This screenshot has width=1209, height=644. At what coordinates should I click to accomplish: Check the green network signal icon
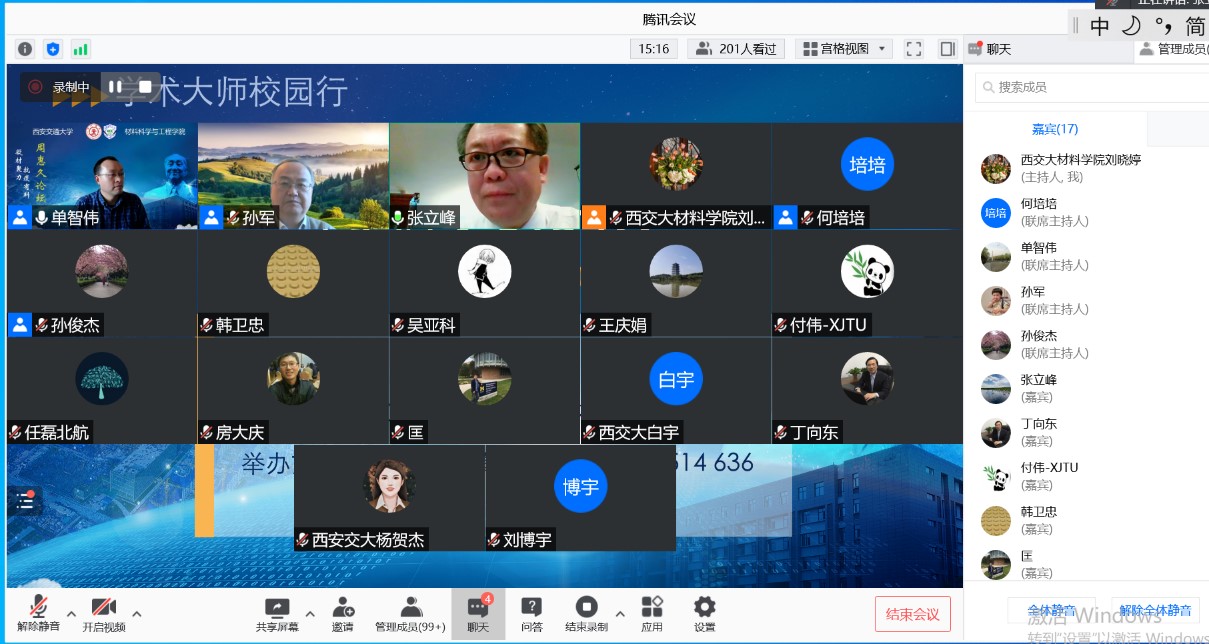(x=80, y=49)
